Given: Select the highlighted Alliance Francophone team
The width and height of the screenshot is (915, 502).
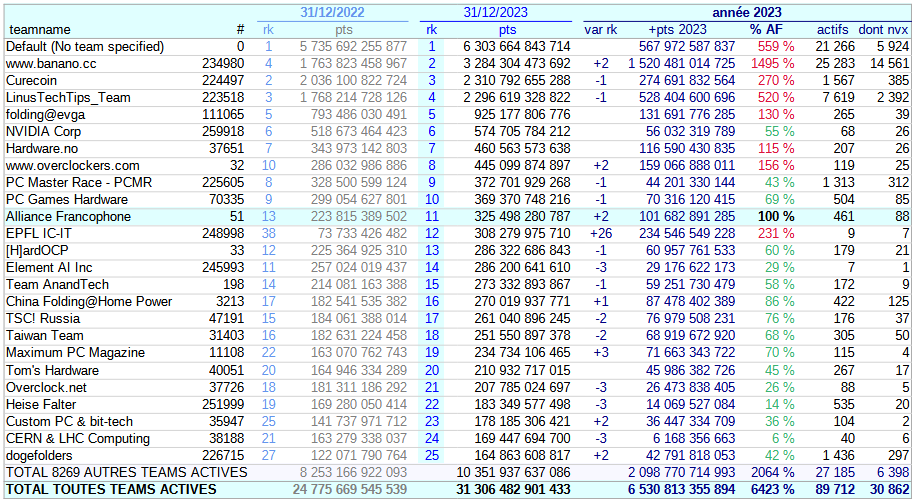Looking at the screenshot, I should [x=68, y=216].
